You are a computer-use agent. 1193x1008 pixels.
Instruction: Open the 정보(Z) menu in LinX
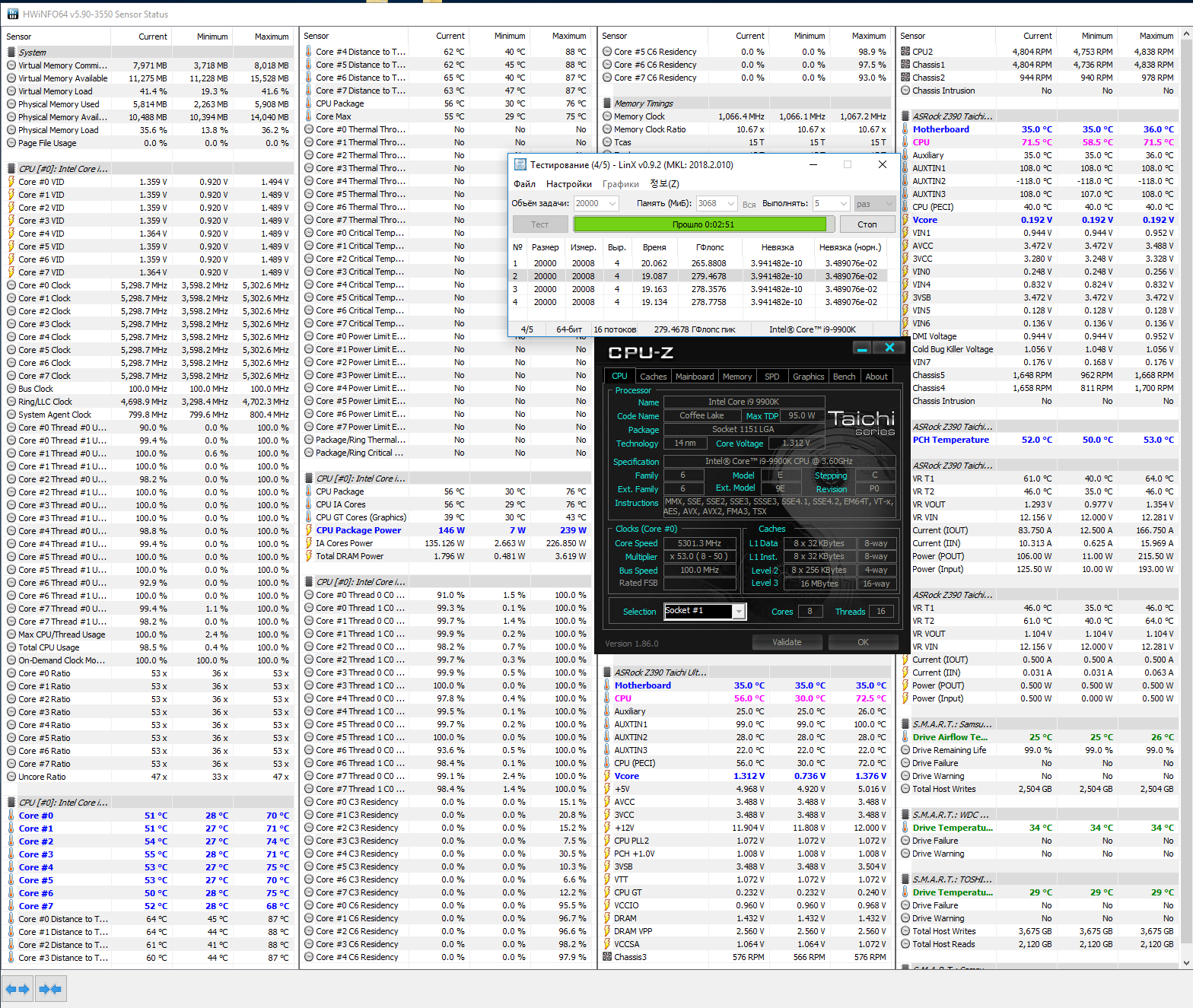(664, 184)
